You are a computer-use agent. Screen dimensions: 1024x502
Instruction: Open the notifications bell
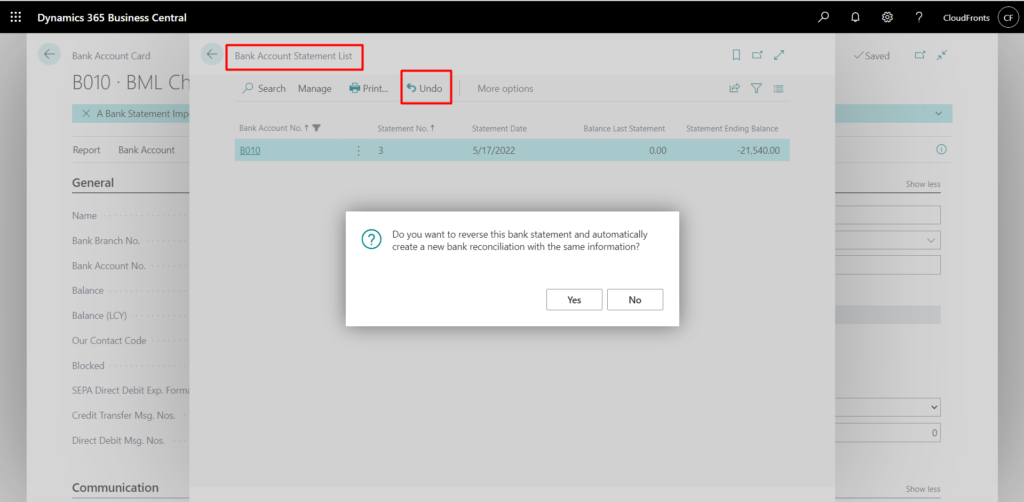pyautogui.click(x=855, y=18)
